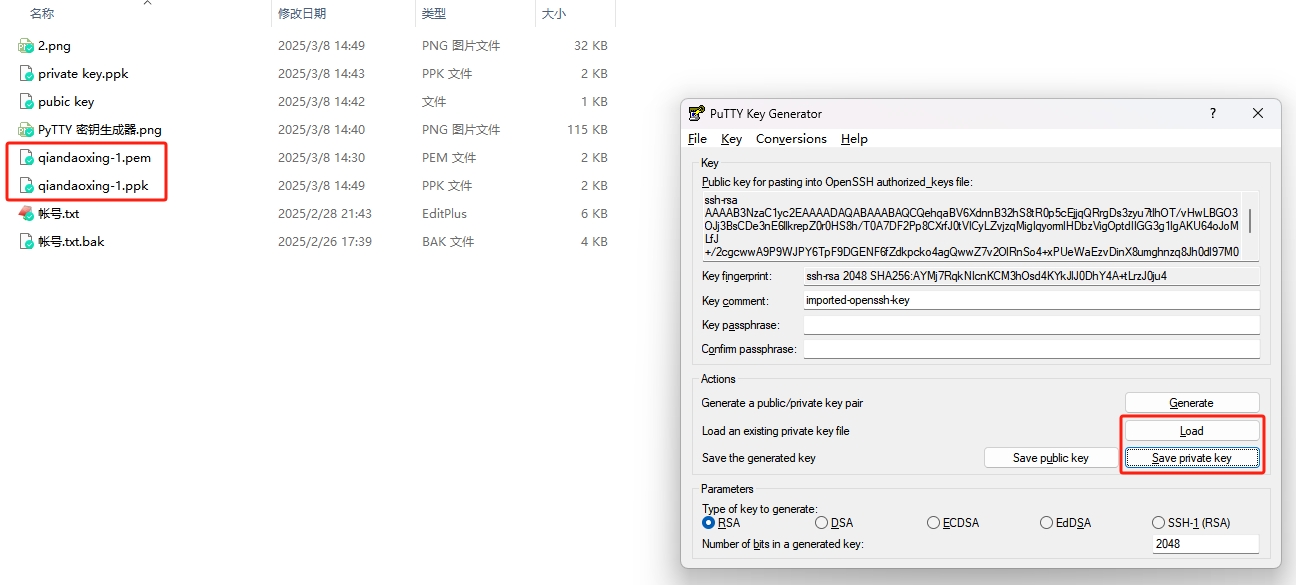
Task: Click the pubic key file icon
Action: [26, 102]
